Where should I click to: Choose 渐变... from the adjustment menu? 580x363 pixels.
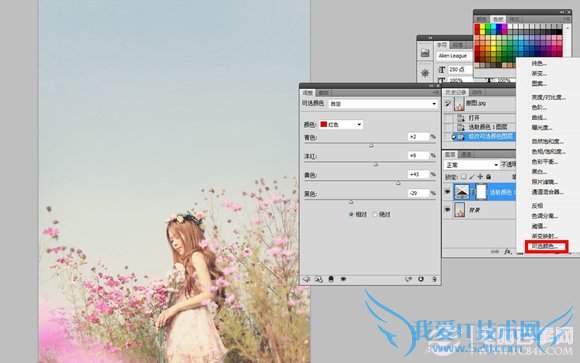pos(539,74)
